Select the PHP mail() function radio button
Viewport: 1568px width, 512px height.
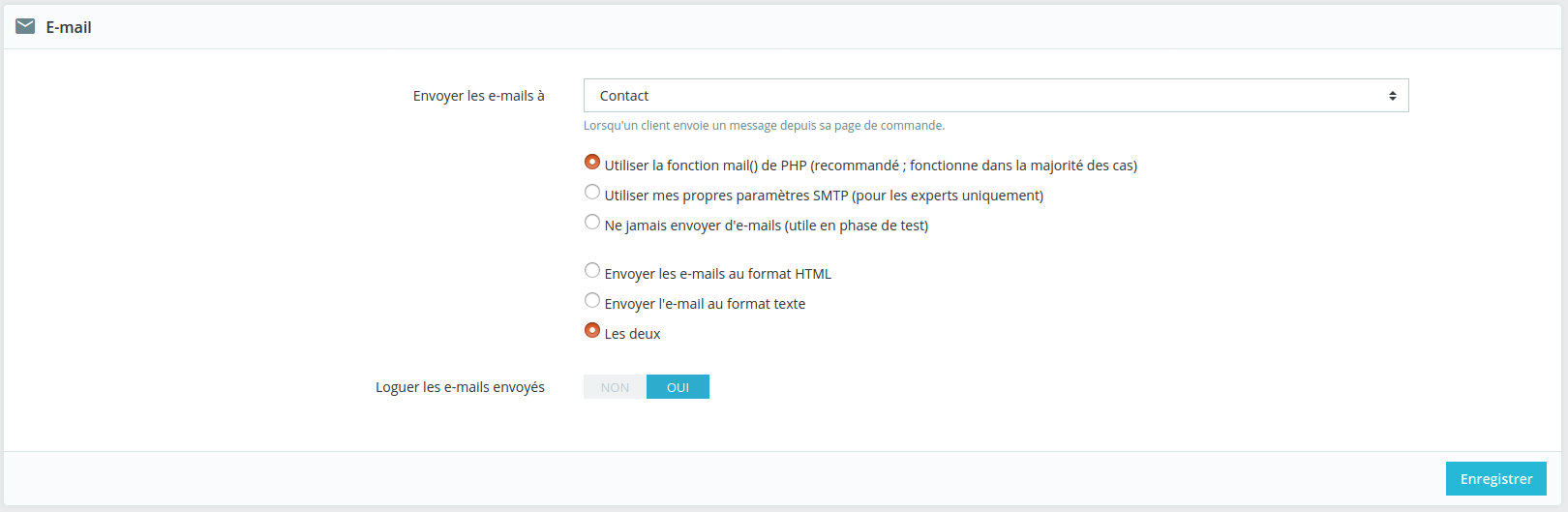click(592, 162)
